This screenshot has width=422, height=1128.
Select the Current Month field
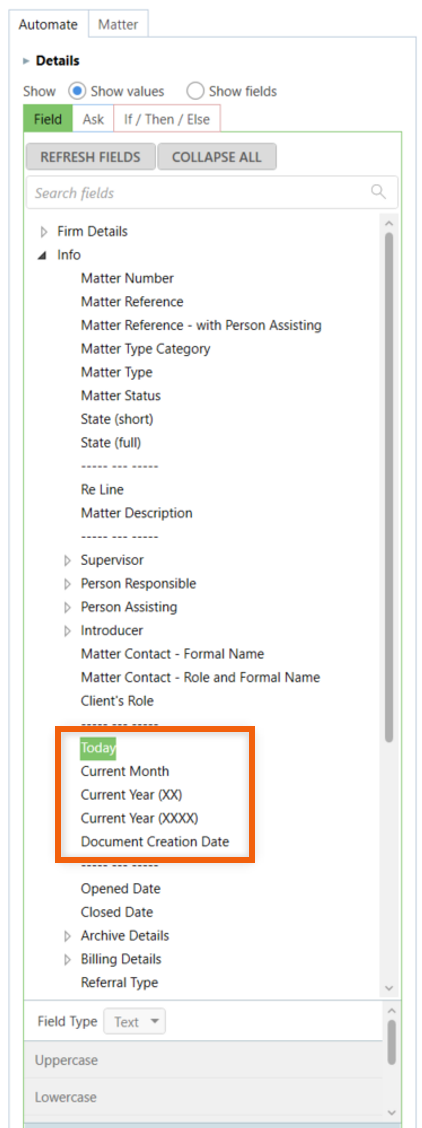click(125, 771)
